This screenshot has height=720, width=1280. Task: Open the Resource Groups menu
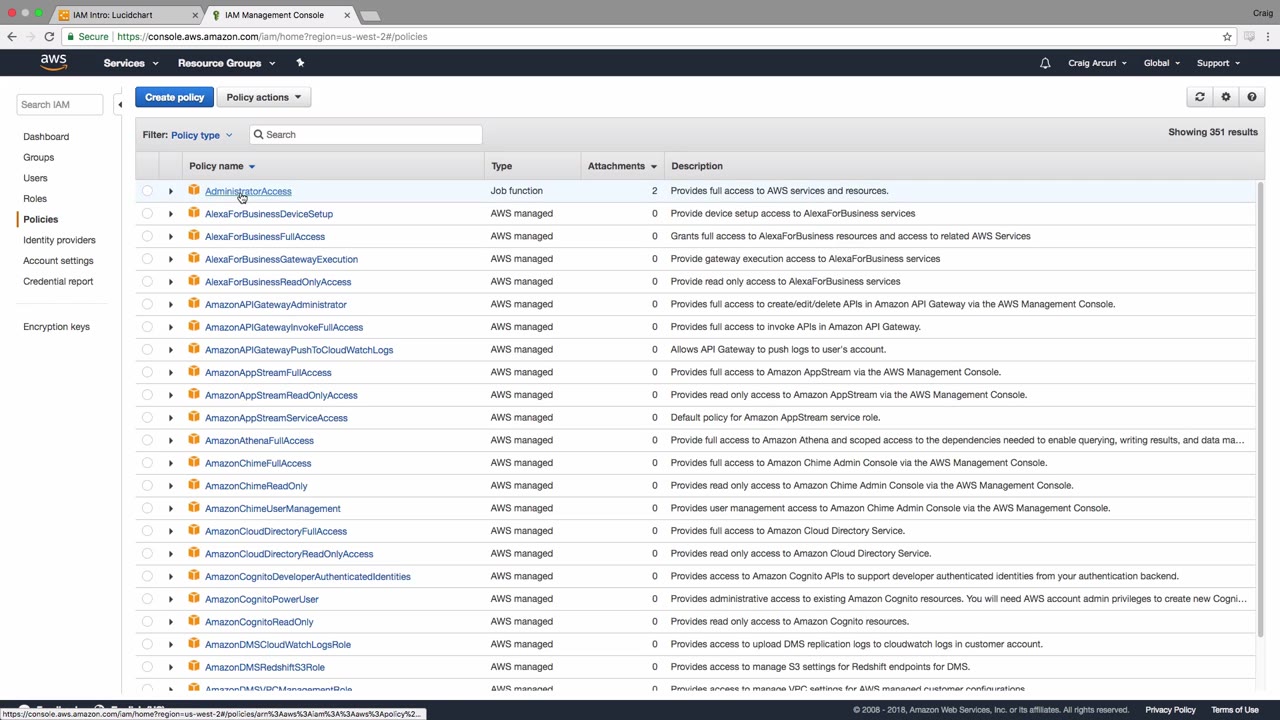[226, 63]
